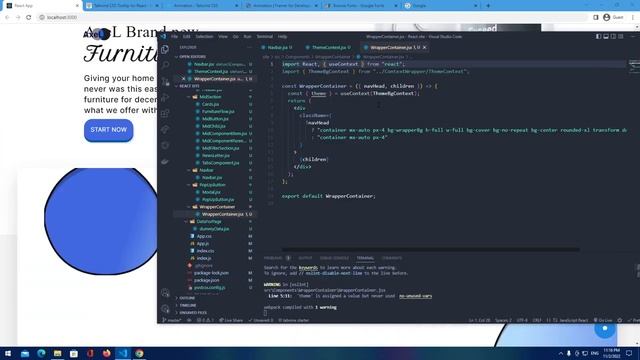Open Google Chrome from the taskbar
The image size is (640, 360).
pyautogui.click(x=139, y=353)
